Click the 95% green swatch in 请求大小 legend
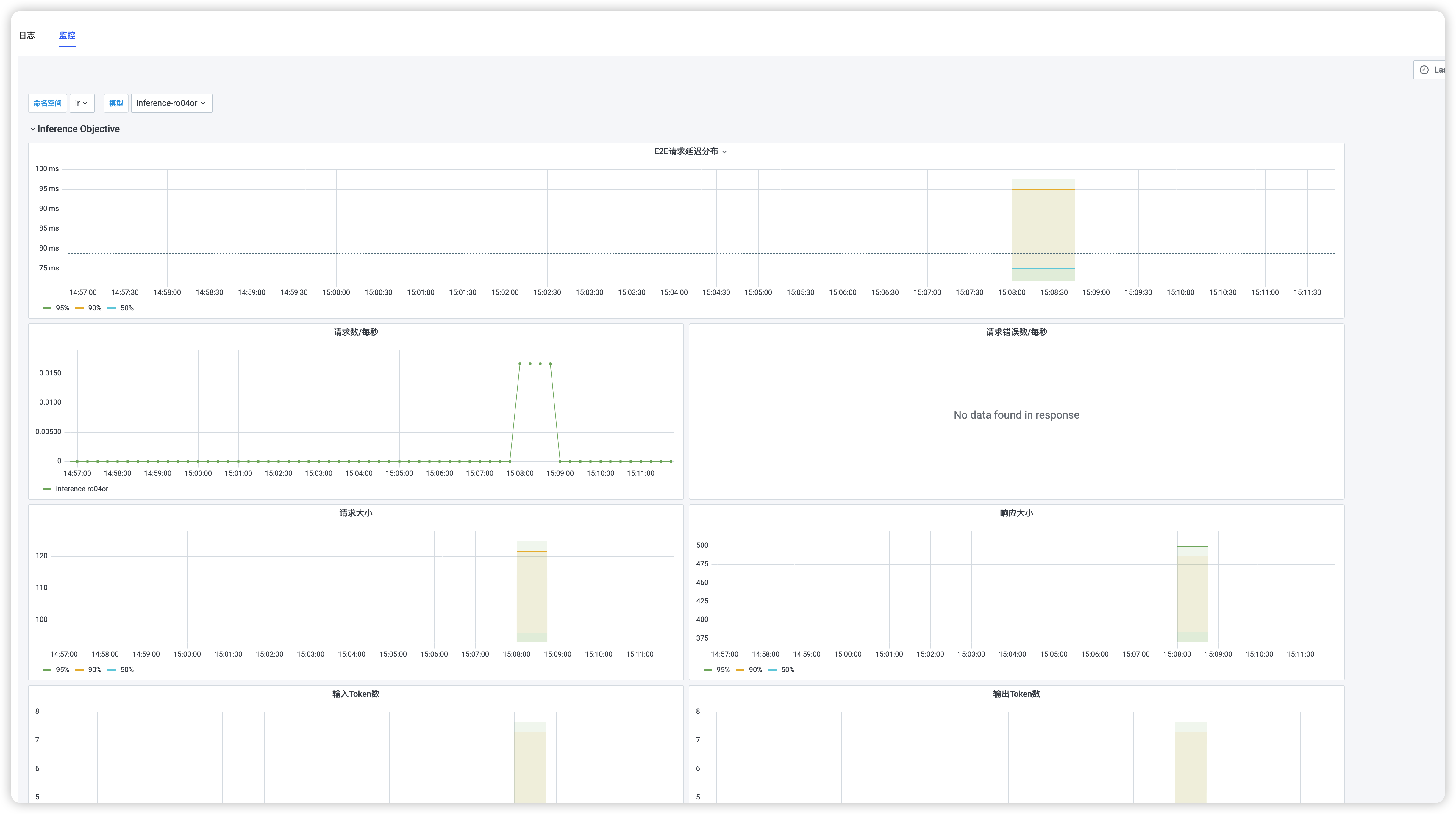 [47, 669]
